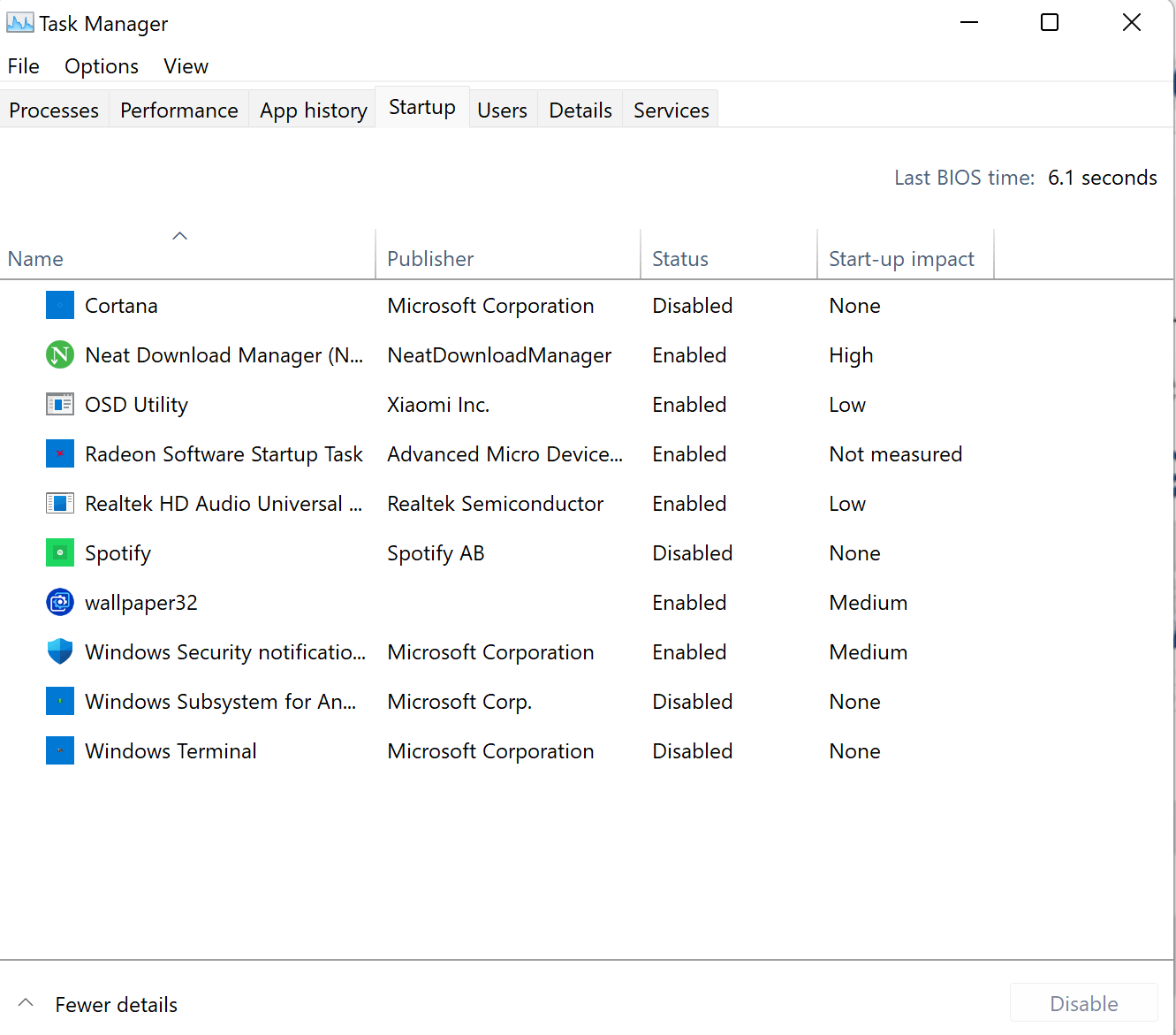Click the Task Manager title bar icon
The image size is (1176, 1035).
[x=19, y=23]
